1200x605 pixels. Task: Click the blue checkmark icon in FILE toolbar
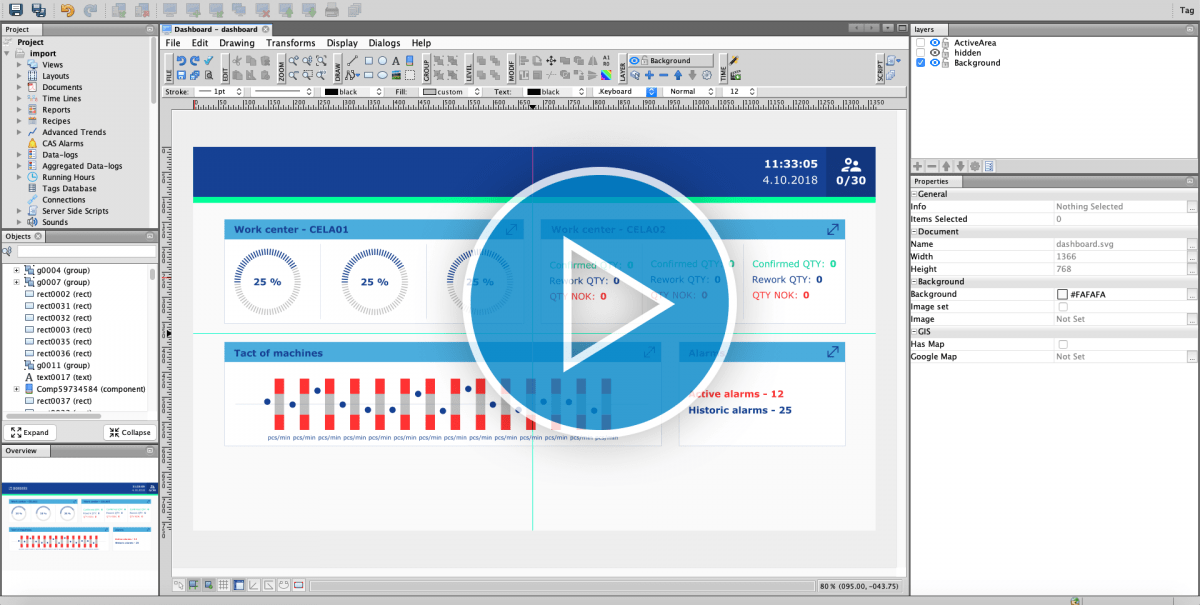209,61
